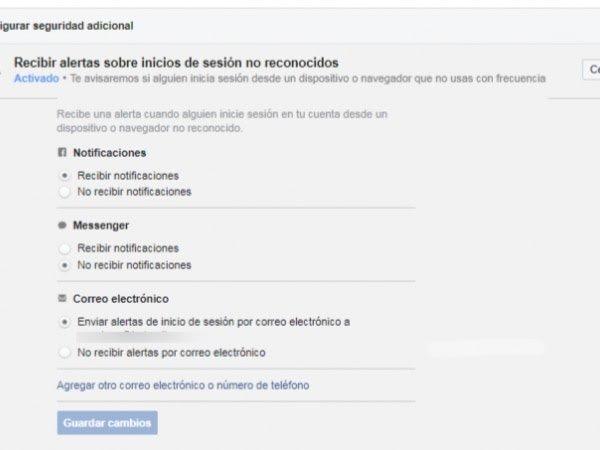Click the Facebook icon beside Notificaciones
Image resolution: width=600 pixels, height=450 pixels.
[62, 152]
